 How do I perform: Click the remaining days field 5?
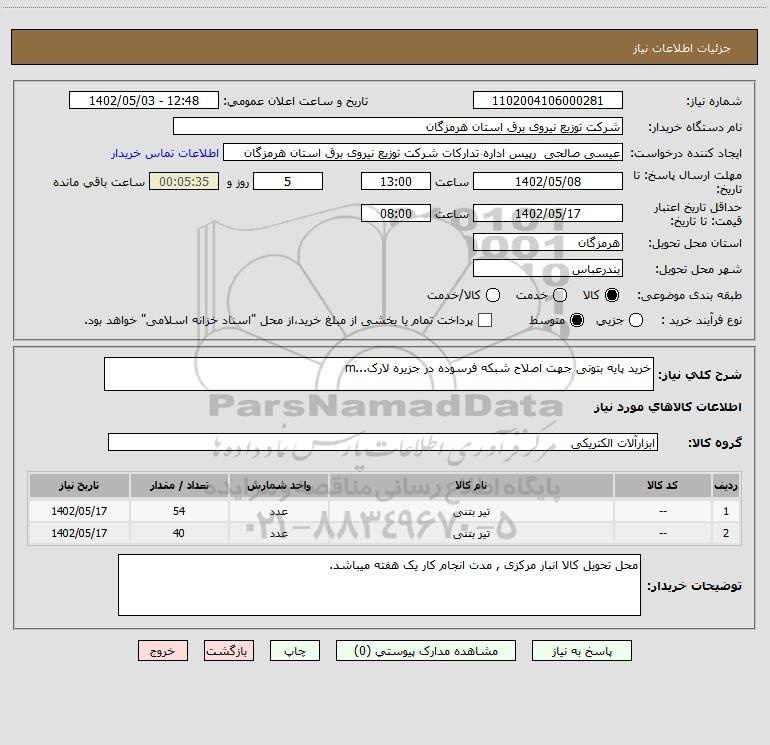(288, 181)
